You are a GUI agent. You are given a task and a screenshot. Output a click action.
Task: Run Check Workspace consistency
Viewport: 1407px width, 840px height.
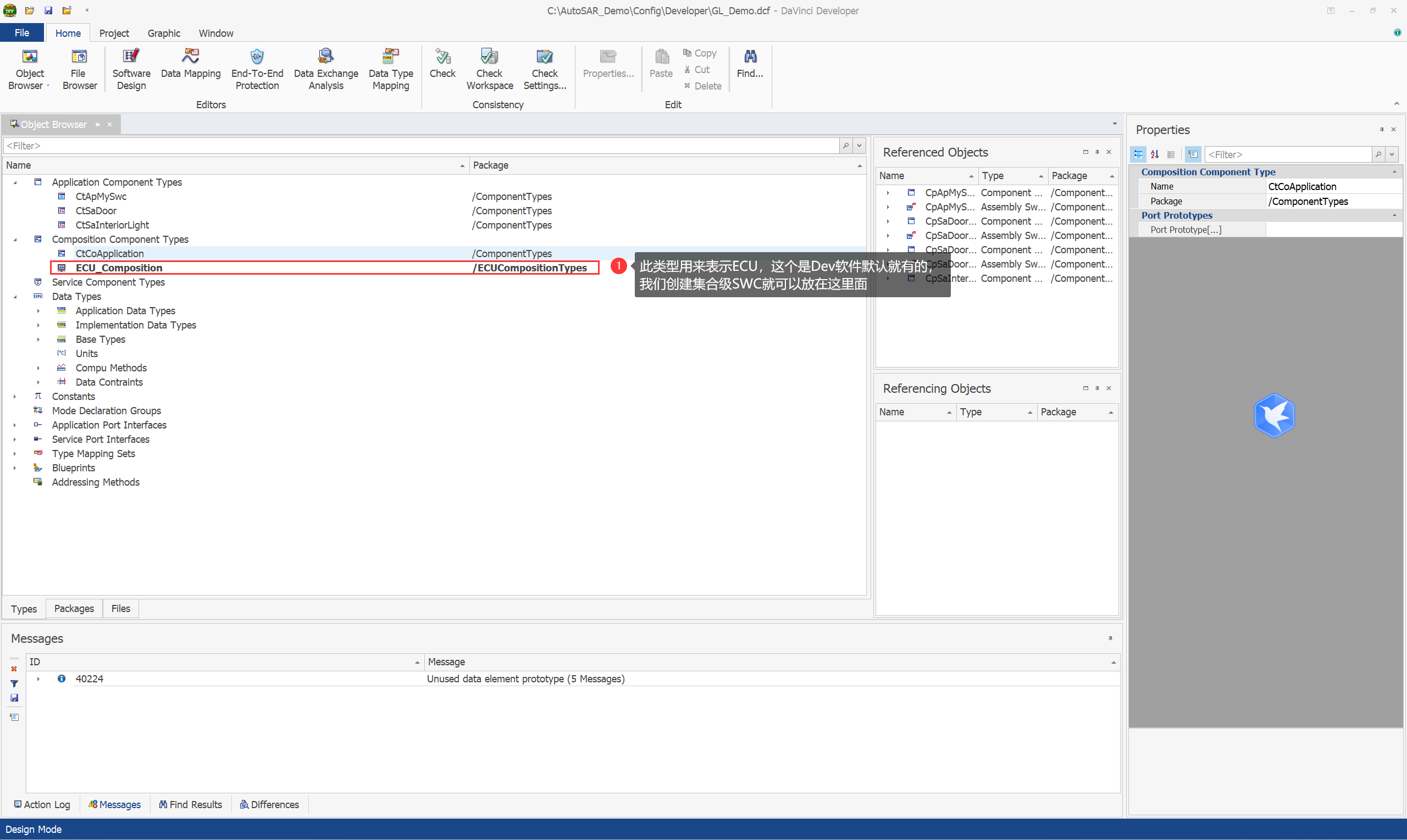489,70
